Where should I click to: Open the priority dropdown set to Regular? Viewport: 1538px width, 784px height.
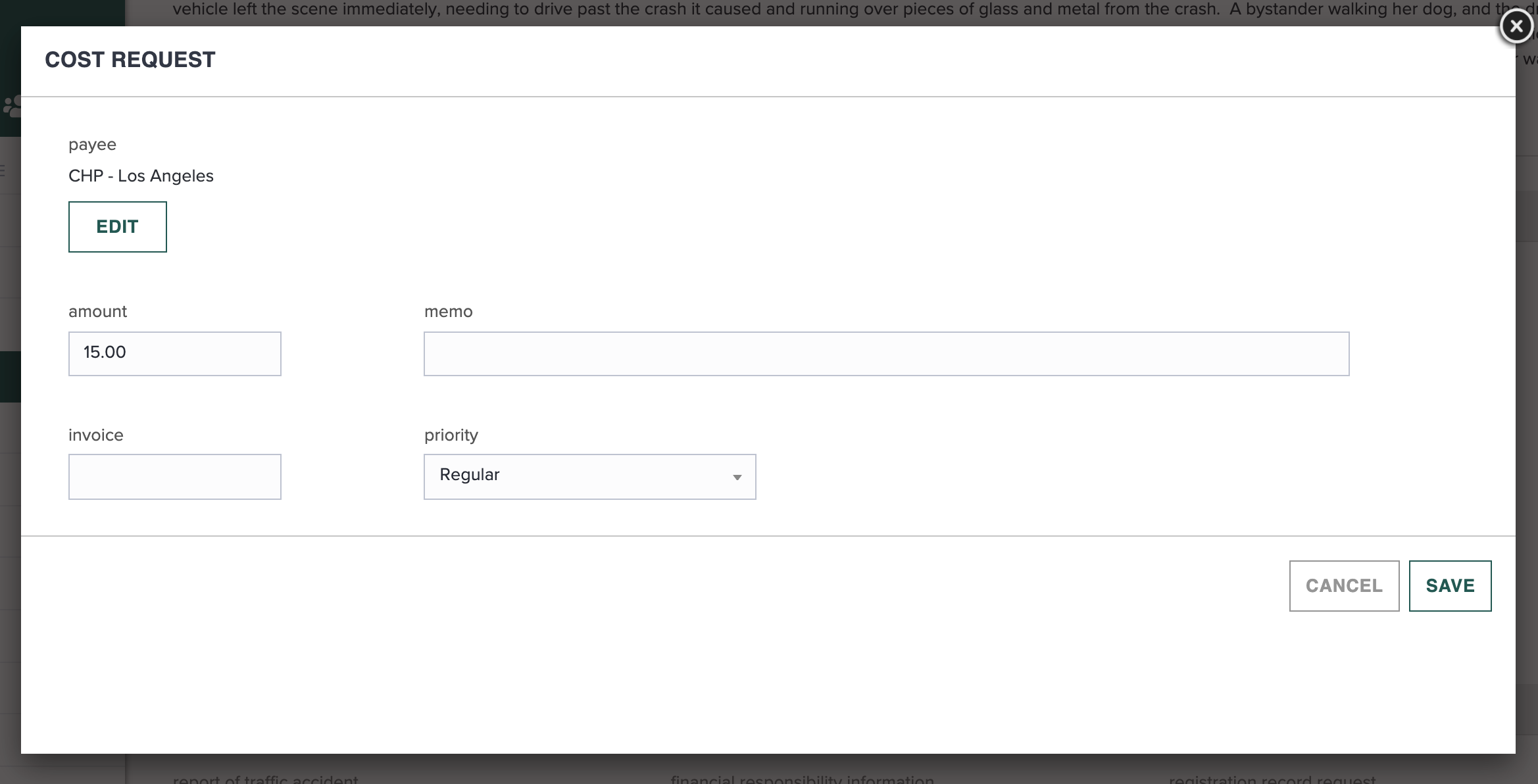click(590, 477)
